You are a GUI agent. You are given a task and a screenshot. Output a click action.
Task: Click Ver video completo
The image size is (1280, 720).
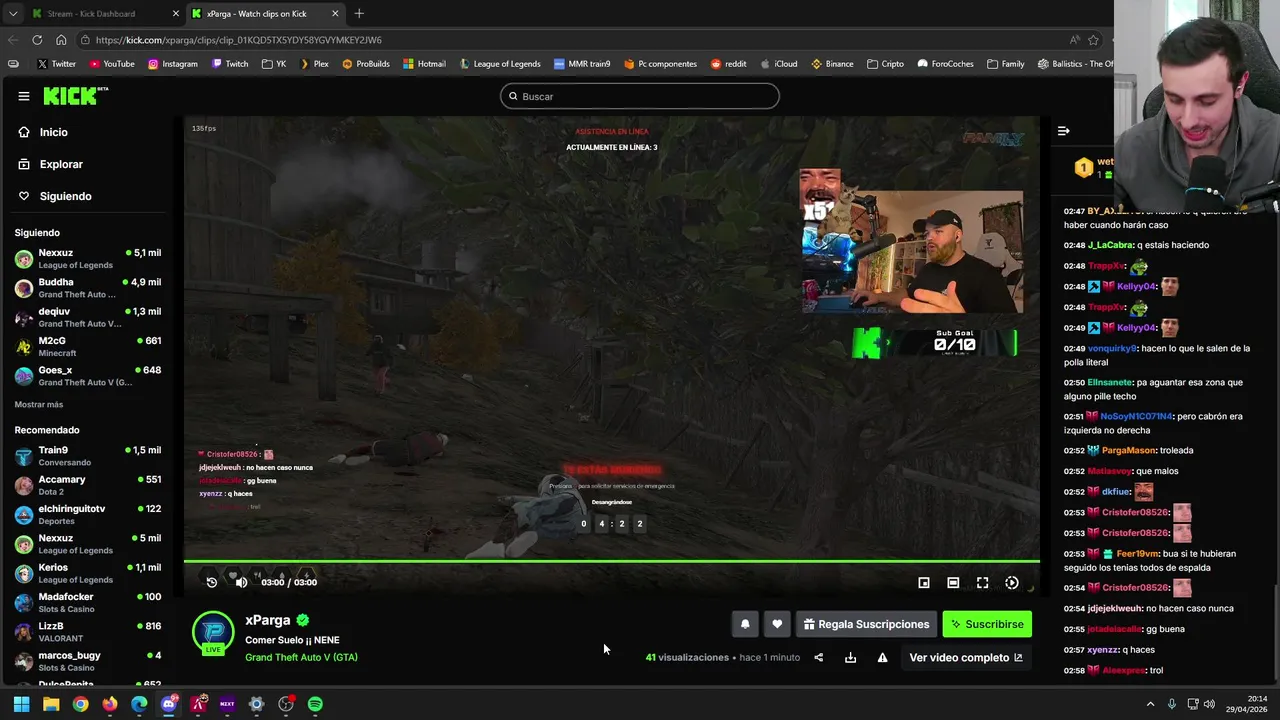[x=966, y=657]
